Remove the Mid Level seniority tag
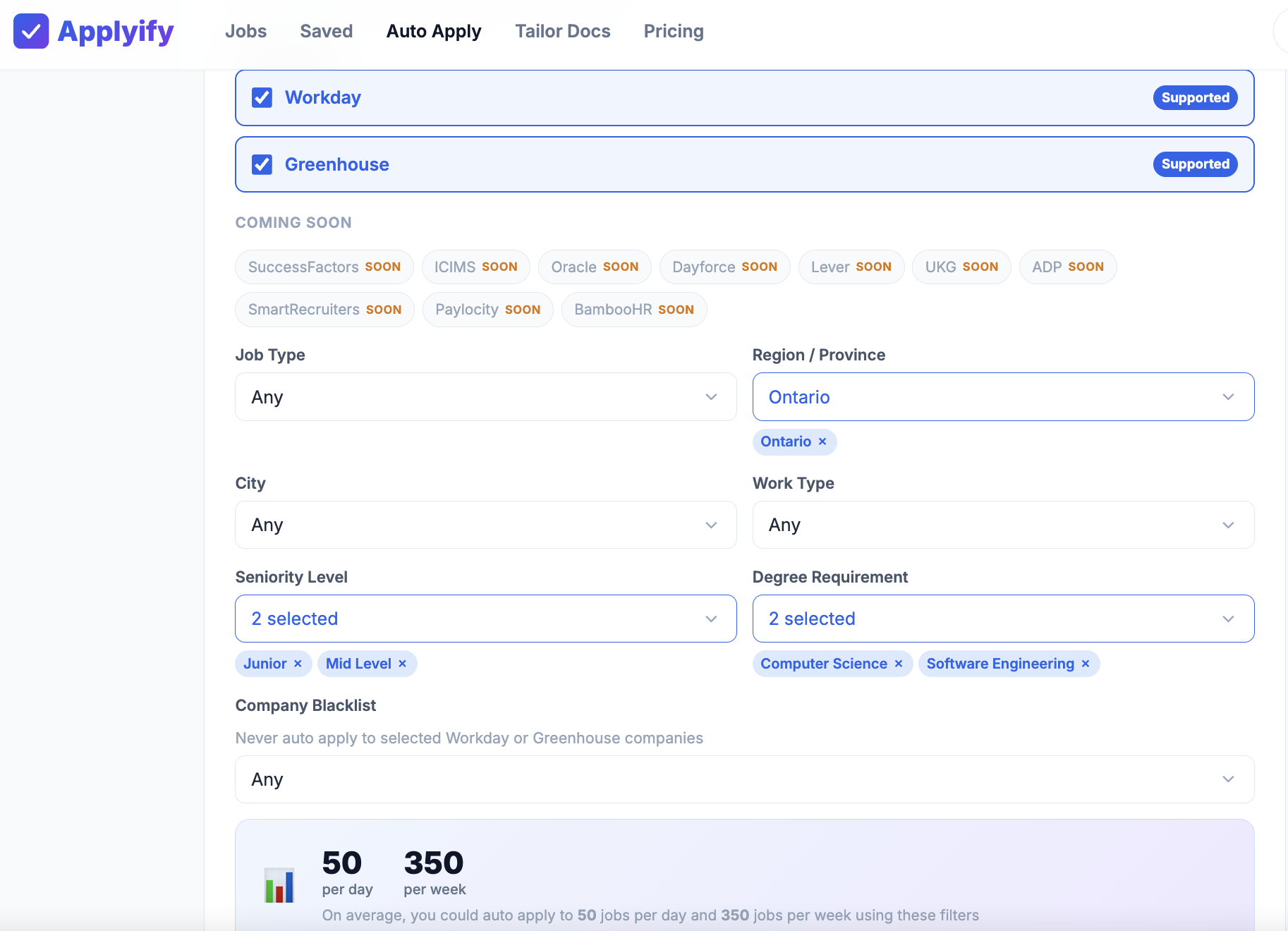The image size is (1288, 931). tap(402, 664)
